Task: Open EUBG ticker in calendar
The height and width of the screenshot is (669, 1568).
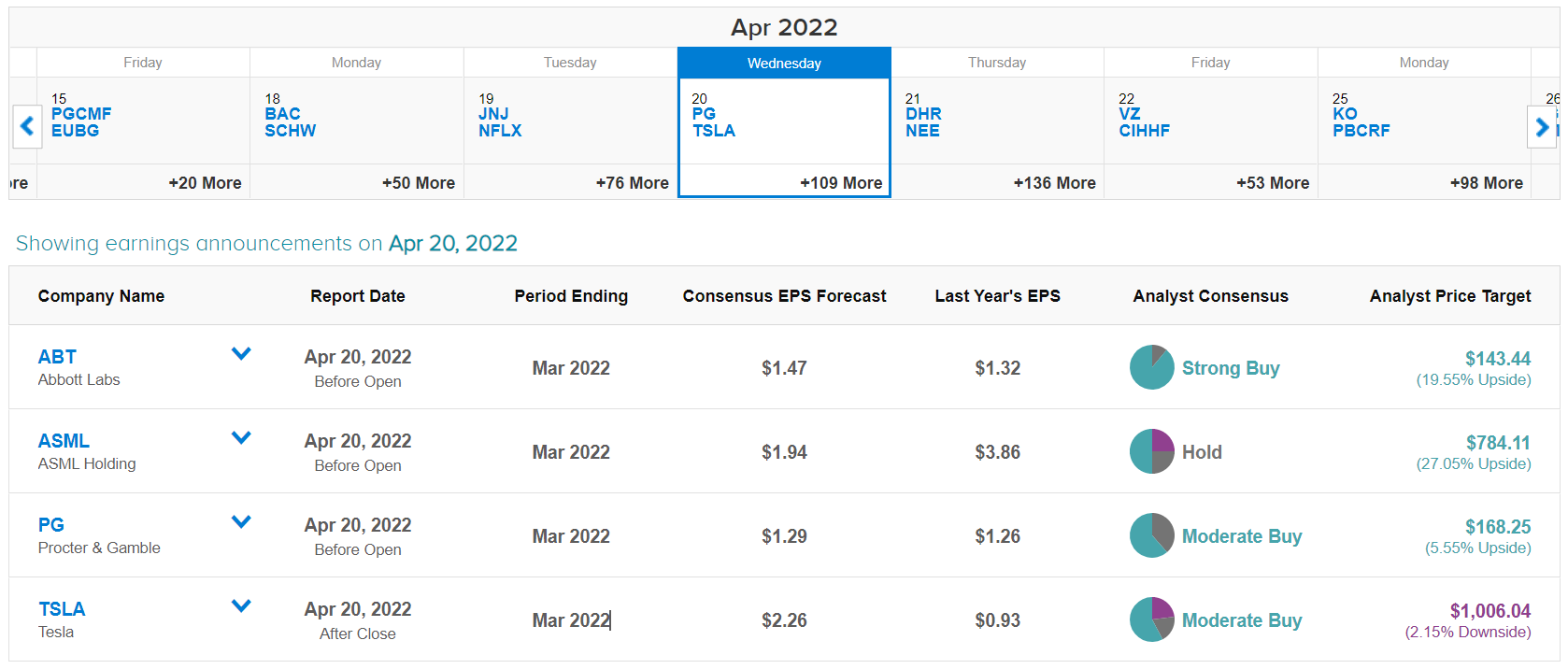Action: [x=75, y=131]
